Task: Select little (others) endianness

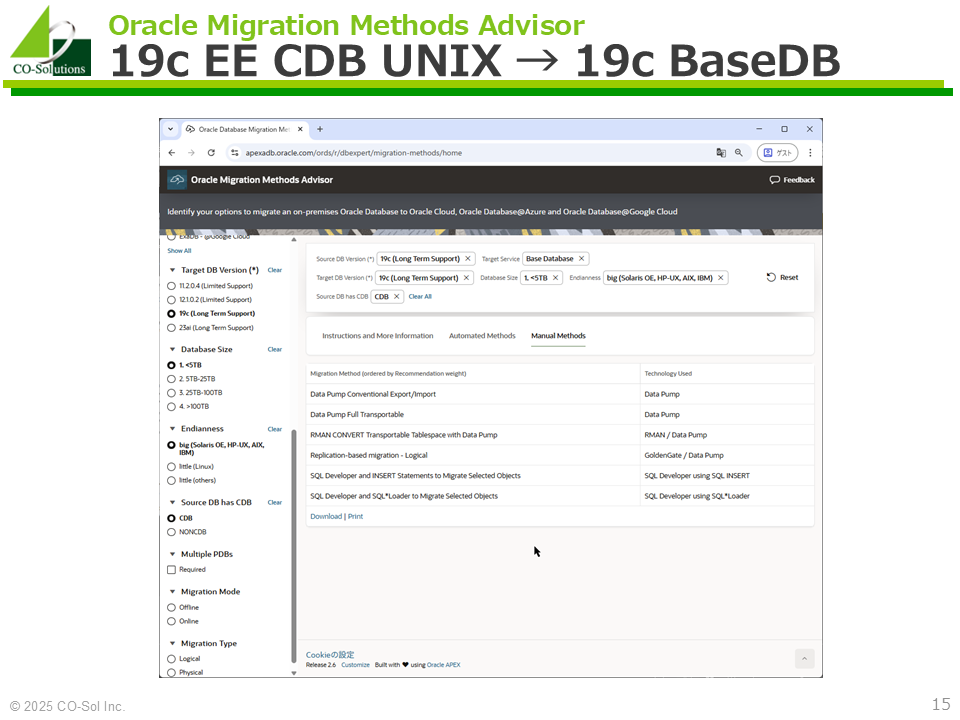Action: click(171, 481)
